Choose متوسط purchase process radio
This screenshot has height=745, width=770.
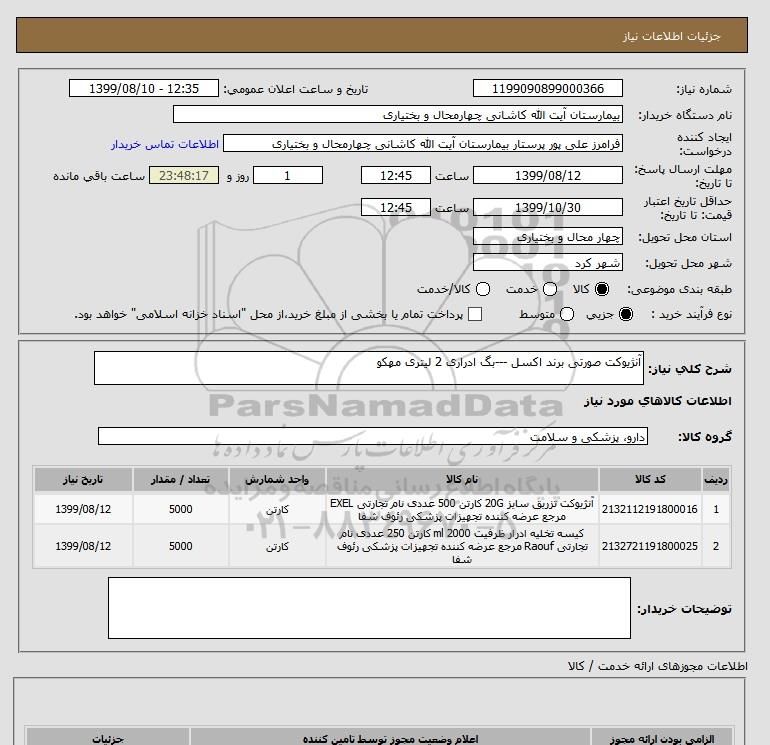(x=567, y=314)
